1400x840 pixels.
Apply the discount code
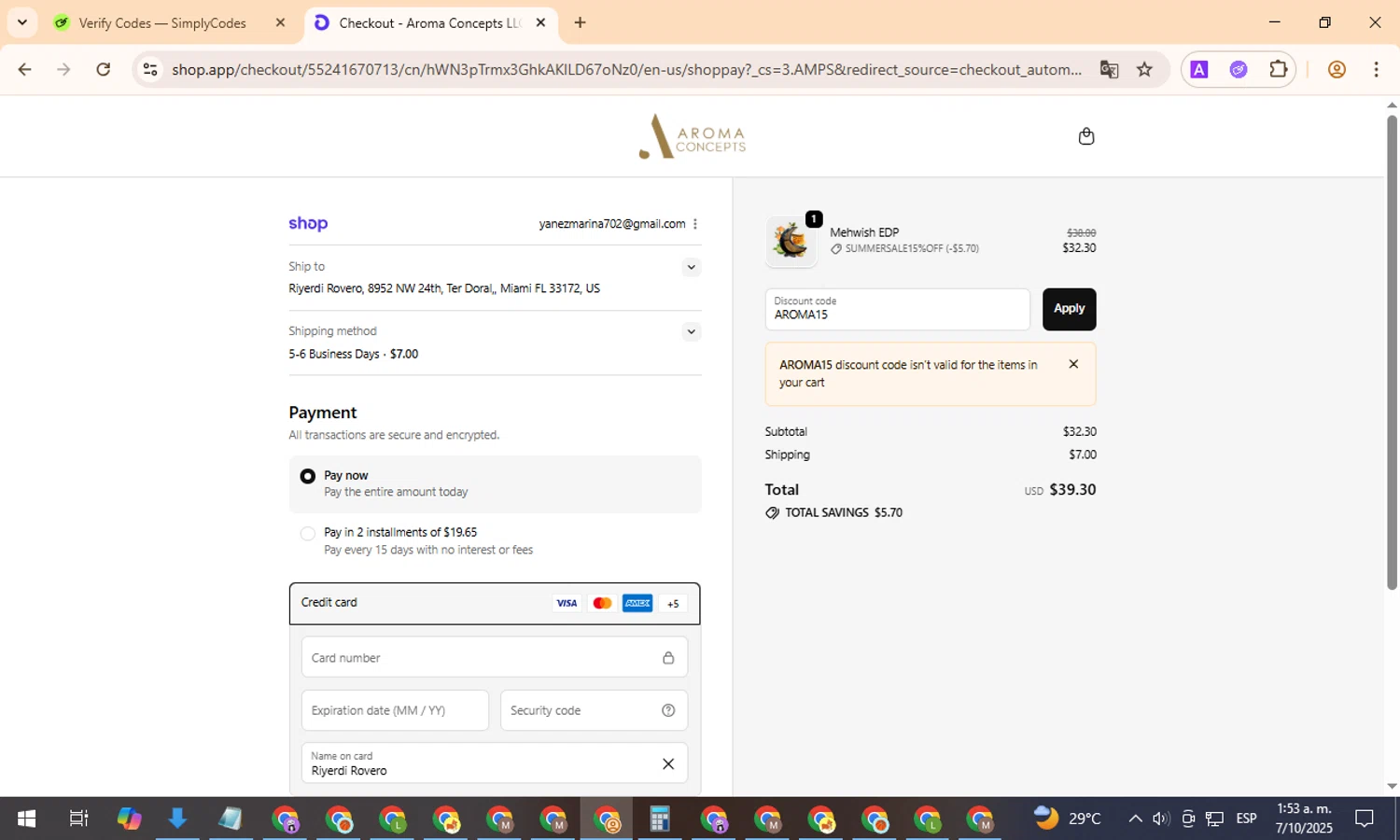(1069, 309)
